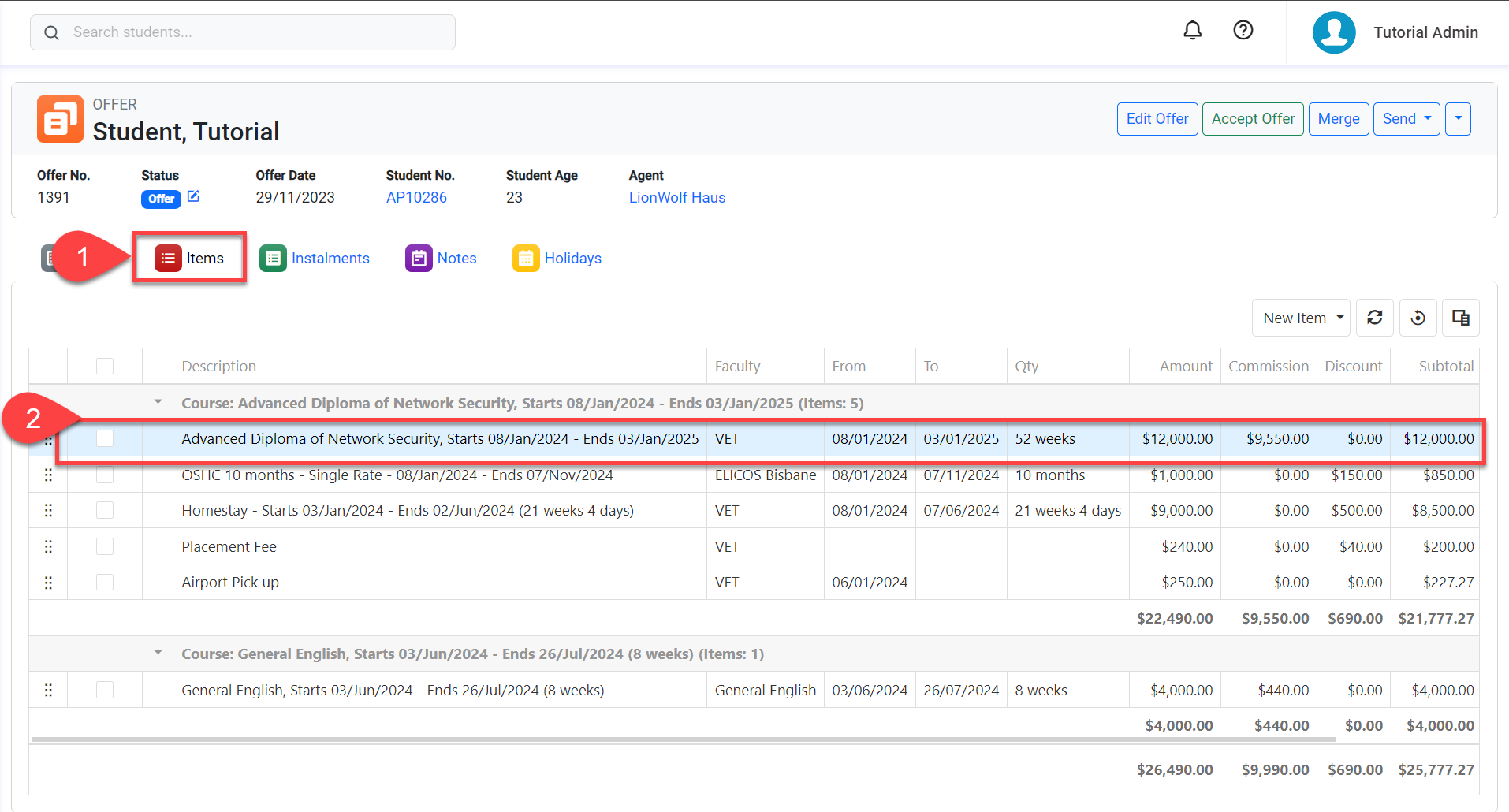Open the New Item dropdown
The image size is (1509, 812).
[1301, 318]
